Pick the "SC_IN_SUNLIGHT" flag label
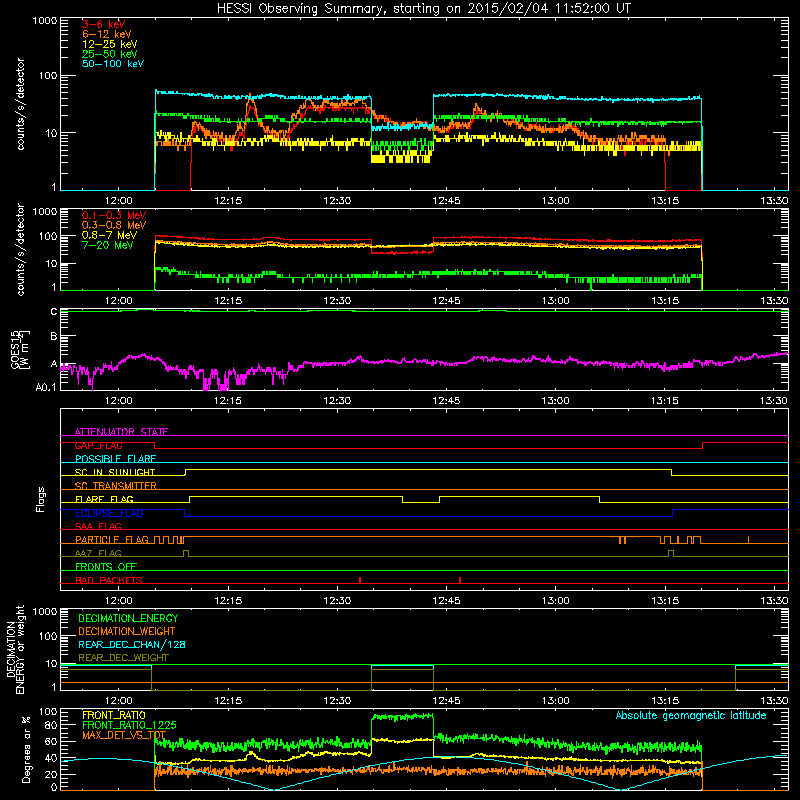800x800 pixels. tap(115, 472)
